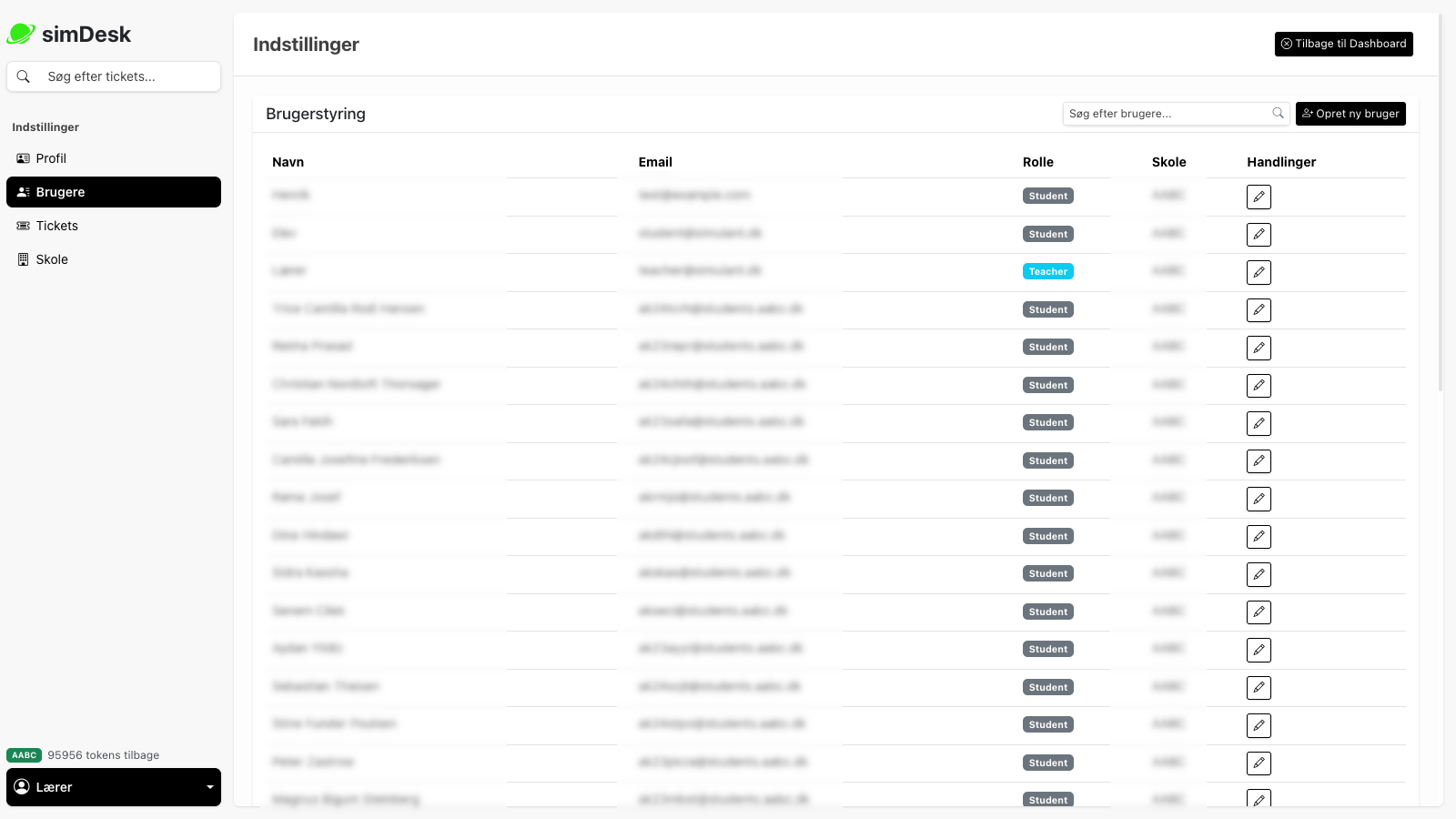Click the magnifier icon in ticket search
This screenshot has width=1456, height=819.
pyautogui.click(x=24, y=76)
